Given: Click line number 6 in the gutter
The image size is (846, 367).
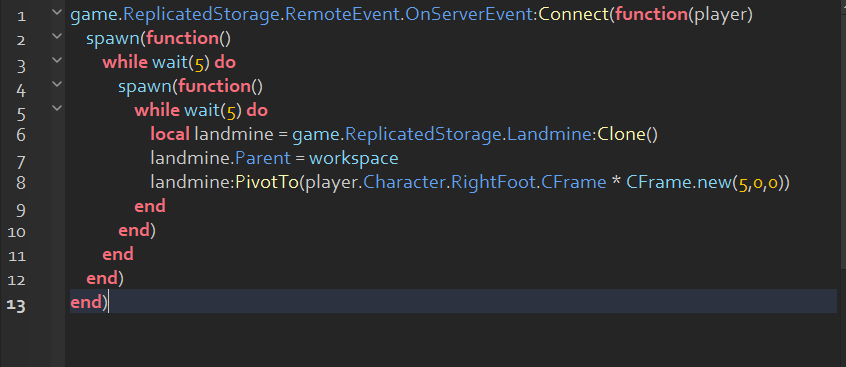Looking at the screenshot, I should pyautogui.click(x=21, y=135).
